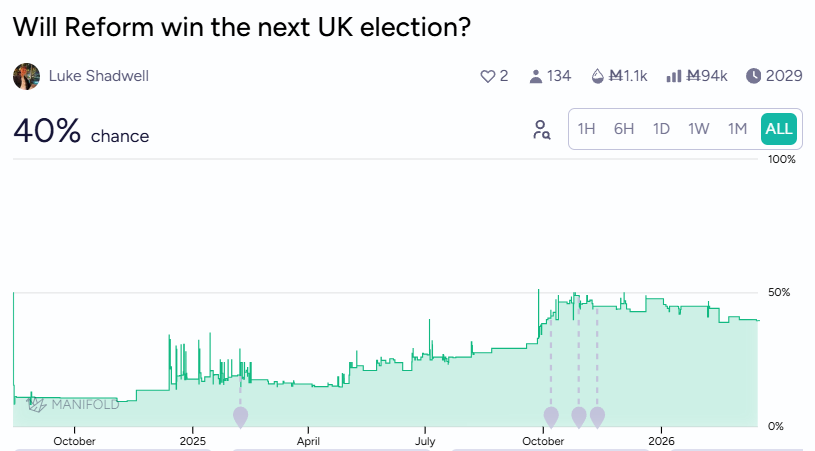Click the rightmost marker pin on chart
Image resolution: width=815 pixels, height=451 pixels.
597,416
